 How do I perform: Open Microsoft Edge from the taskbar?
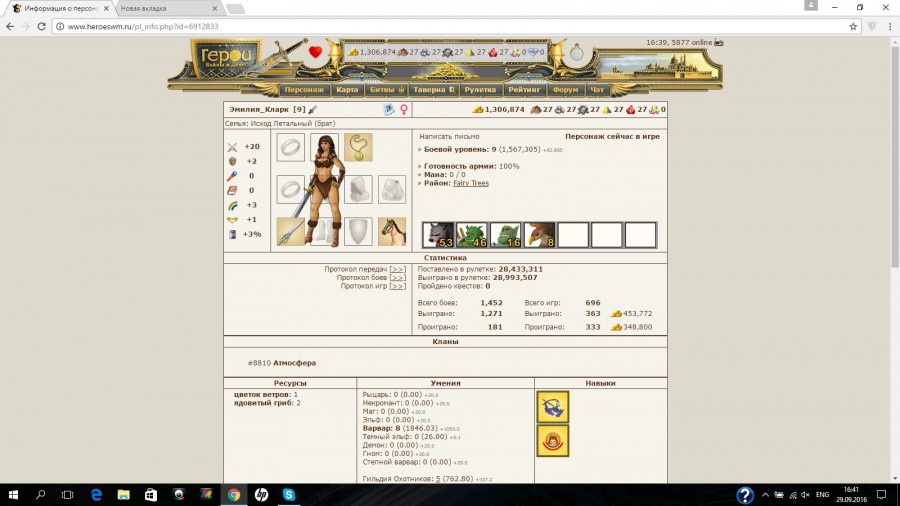[x=96, y=495]
